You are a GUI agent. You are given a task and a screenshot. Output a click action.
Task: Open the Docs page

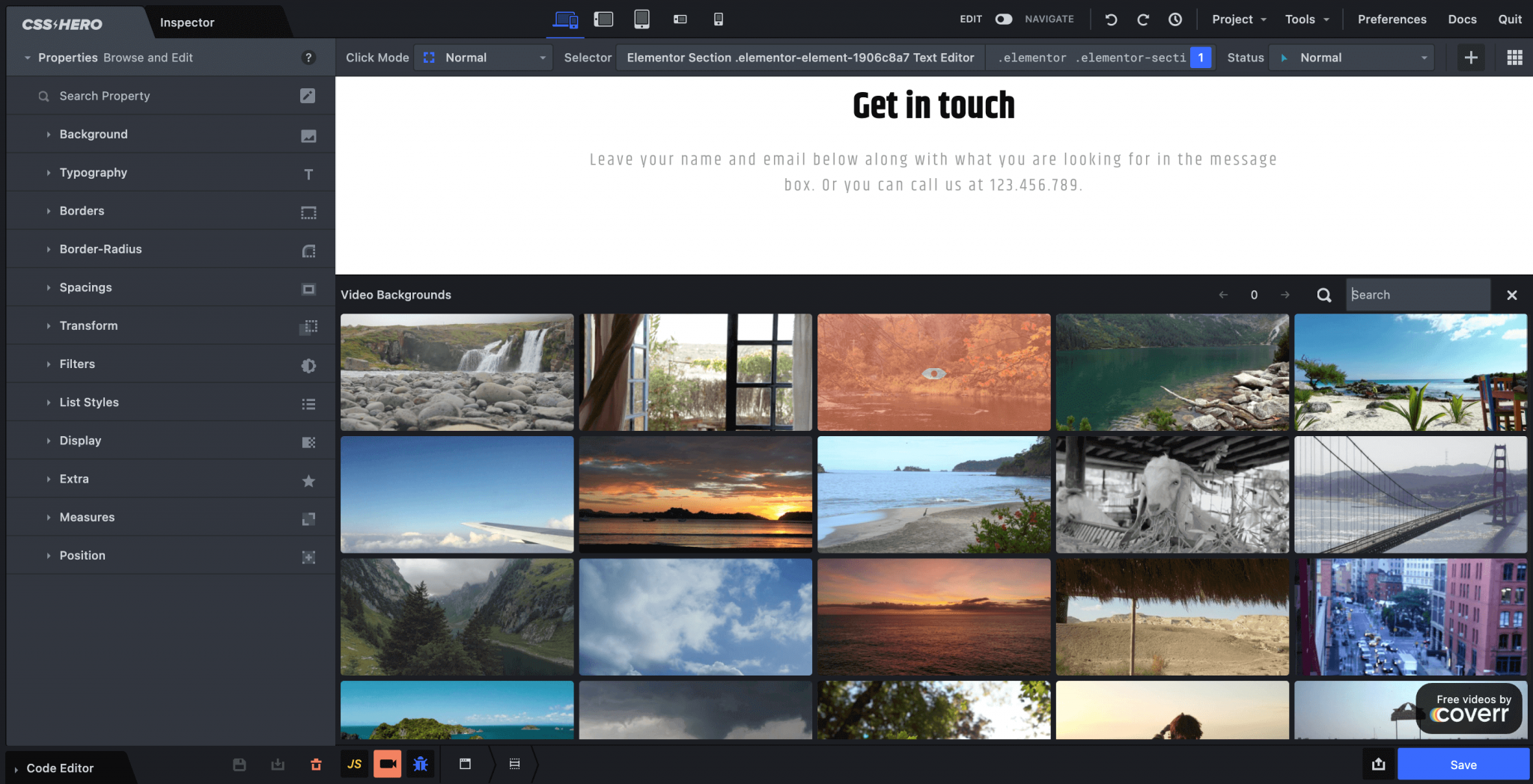(1462, 19)
